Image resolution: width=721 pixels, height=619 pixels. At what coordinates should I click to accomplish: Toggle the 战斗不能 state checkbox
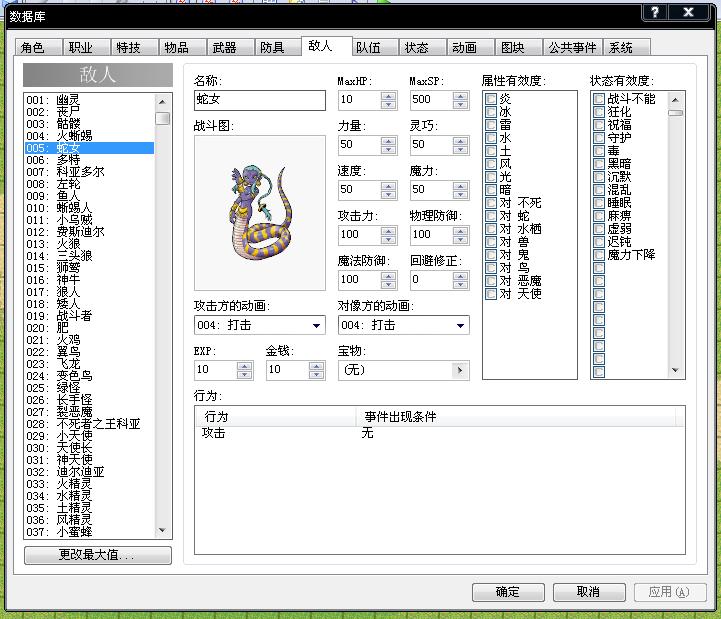click(599, 99)
